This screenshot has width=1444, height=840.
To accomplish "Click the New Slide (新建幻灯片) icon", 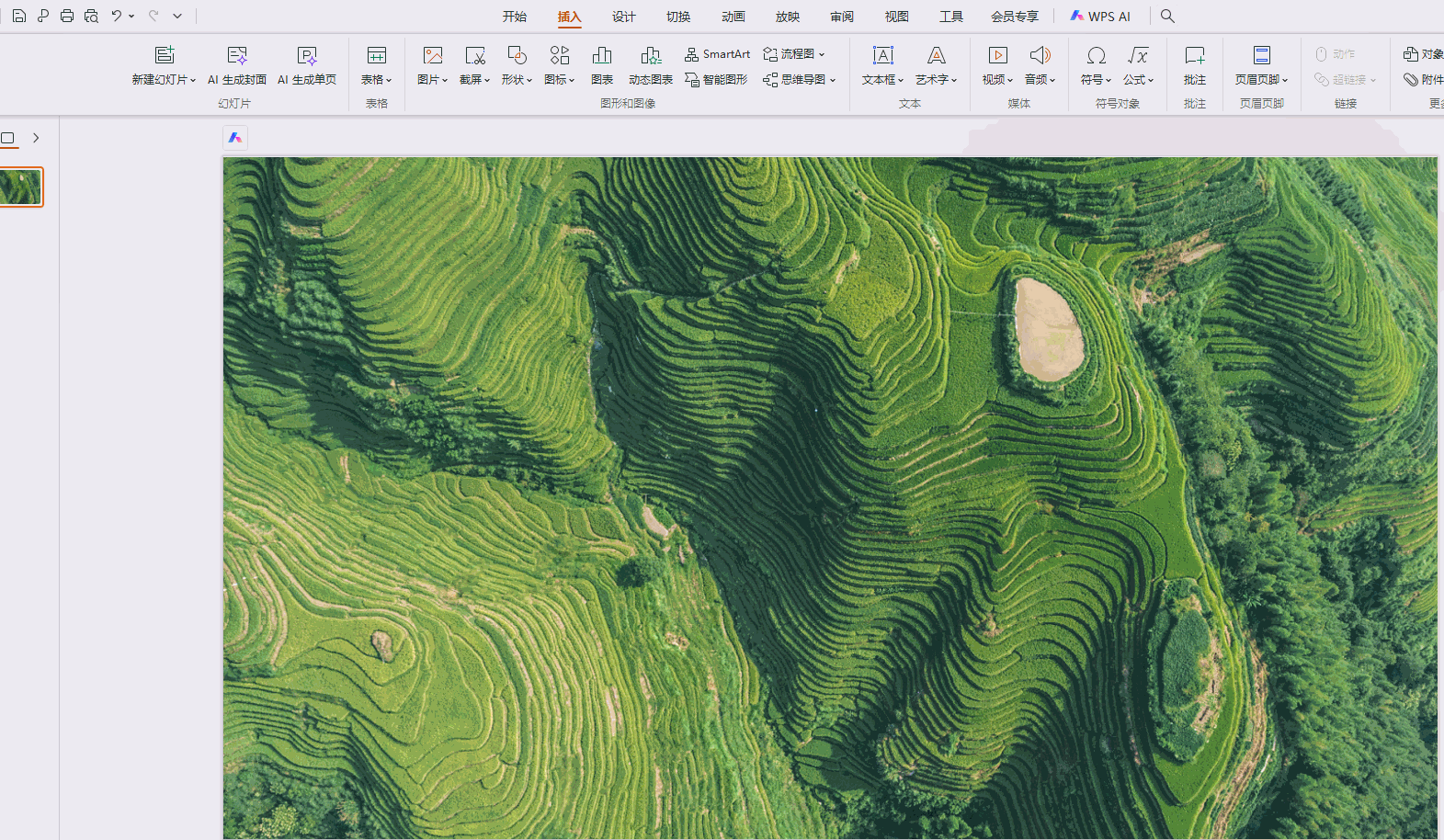I will click(x=164, y=56).
